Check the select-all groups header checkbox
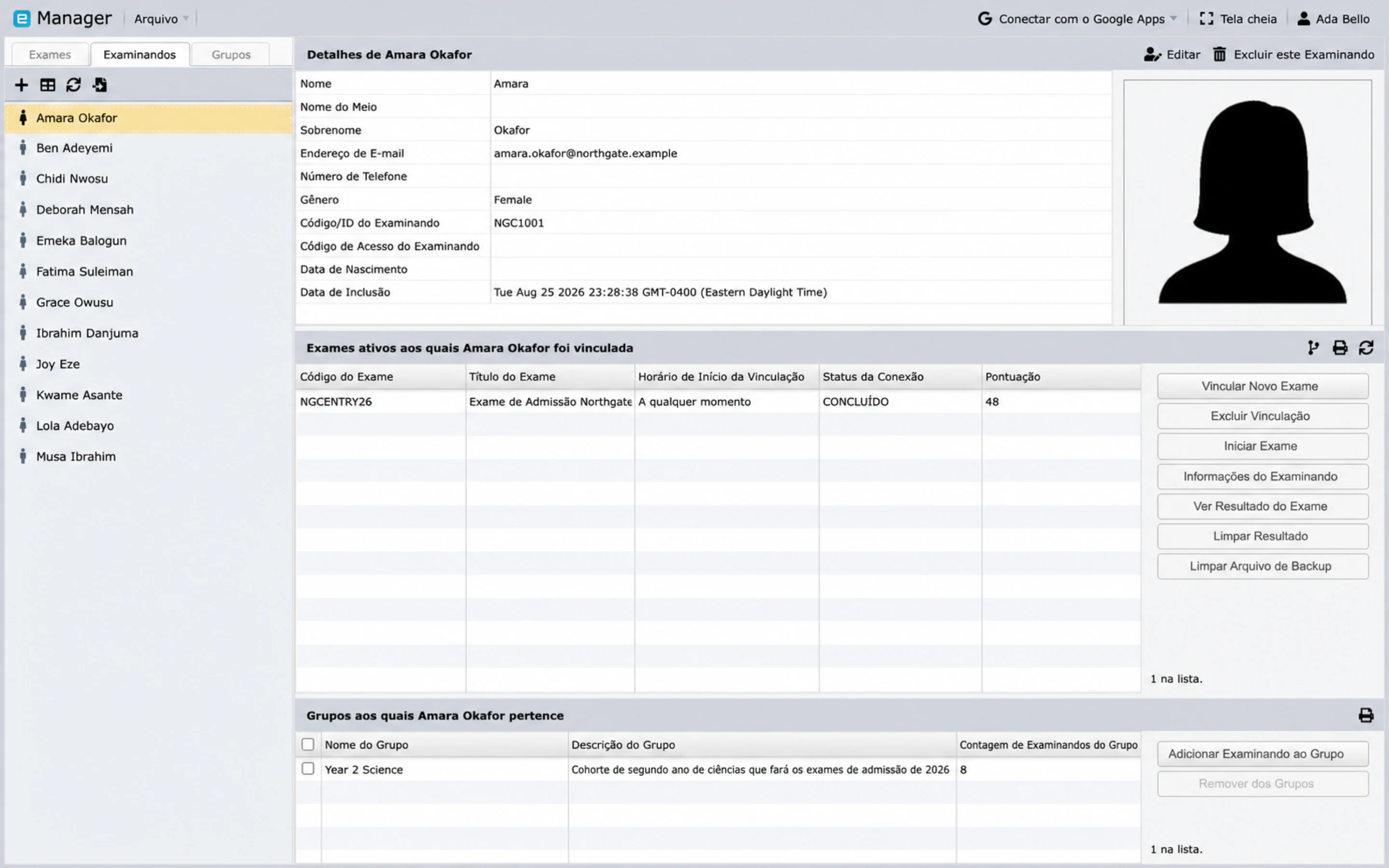The image size is (1389, 868). (x=308, y=745)
